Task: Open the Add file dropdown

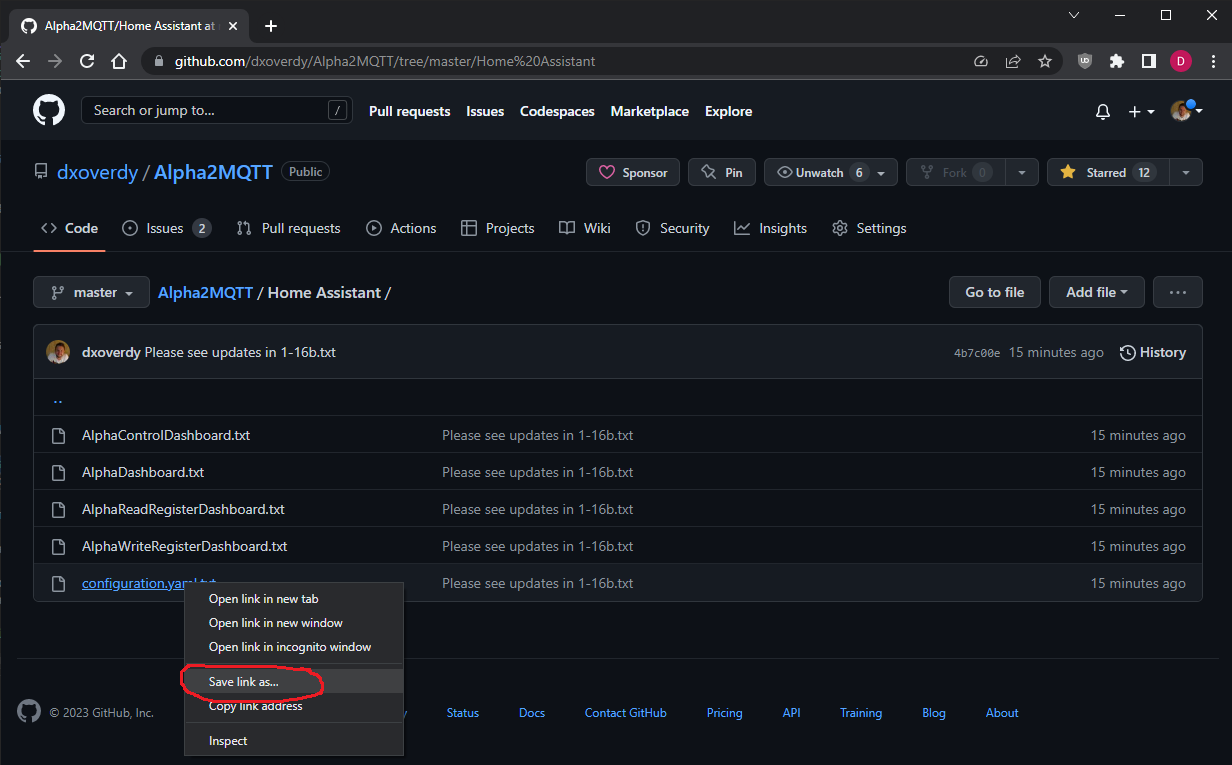Action: pyautogui.click(x=1097, y=292)
